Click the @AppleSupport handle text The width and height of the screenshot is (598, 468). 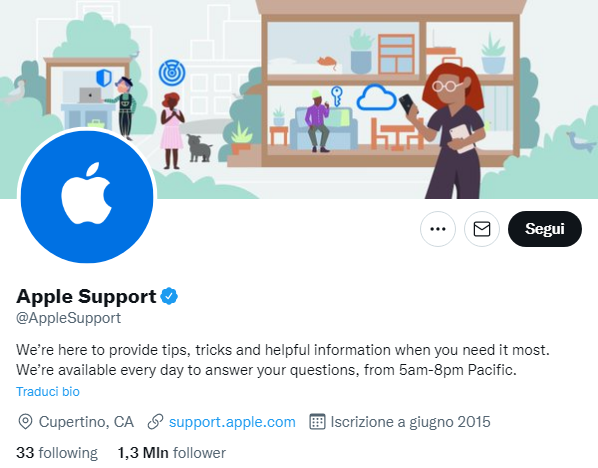[68, 318]
